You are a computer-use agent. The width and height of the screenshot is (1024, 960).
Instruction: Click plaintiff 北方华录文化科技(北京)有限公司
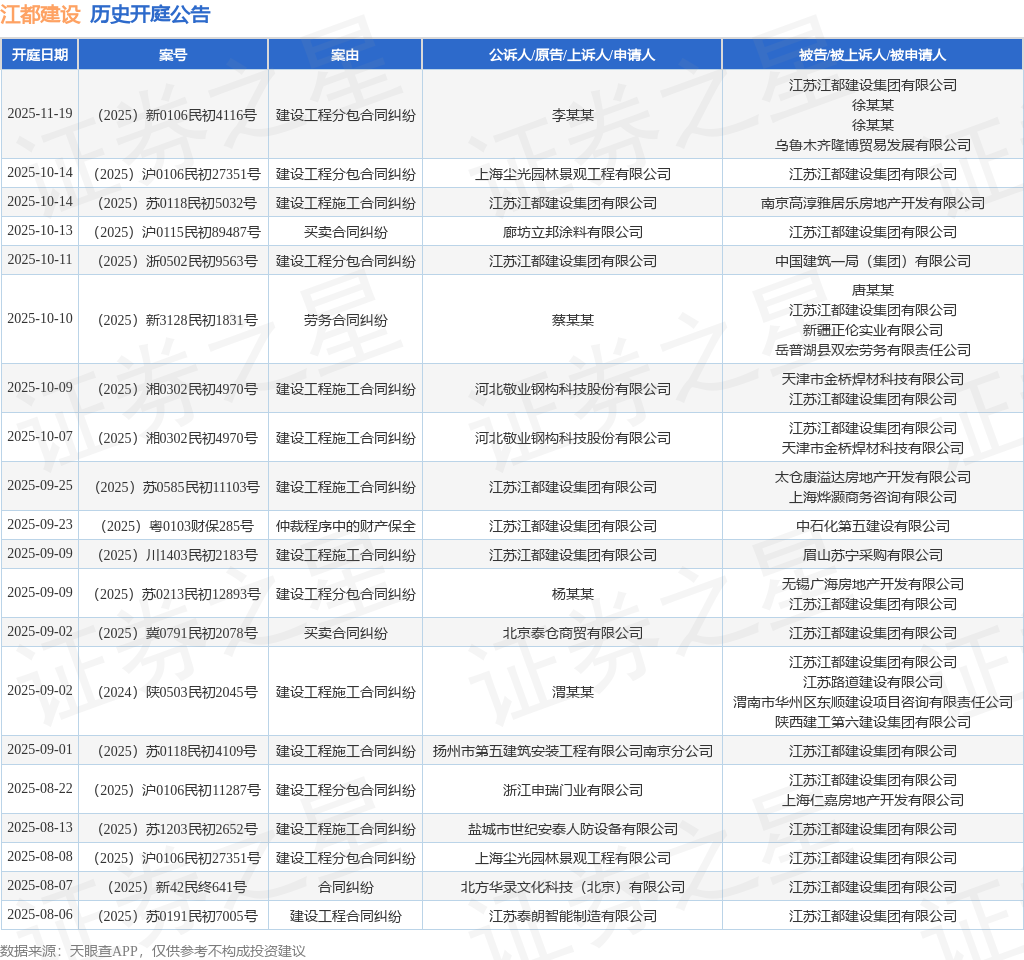tap(573, 887)
